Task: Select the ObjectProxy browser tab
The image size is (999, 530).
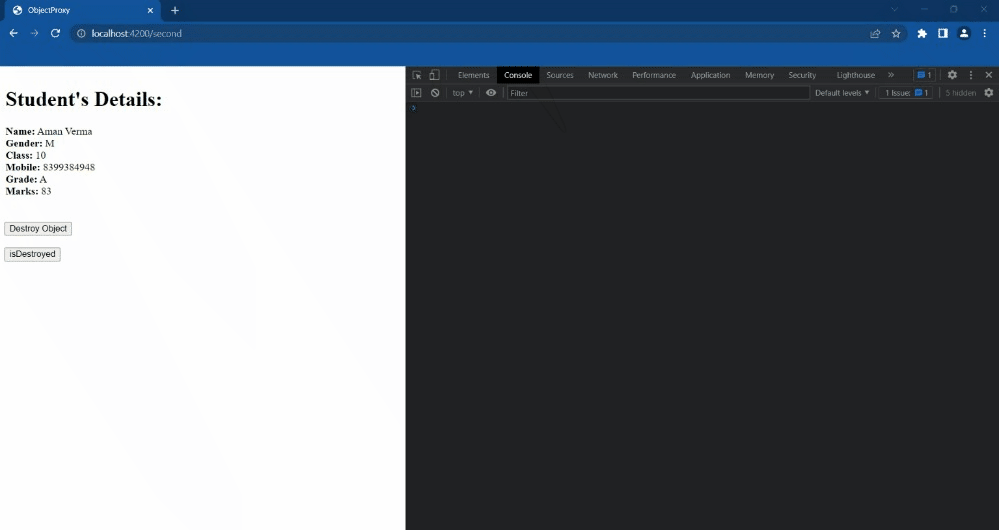Action: [80, 10]
